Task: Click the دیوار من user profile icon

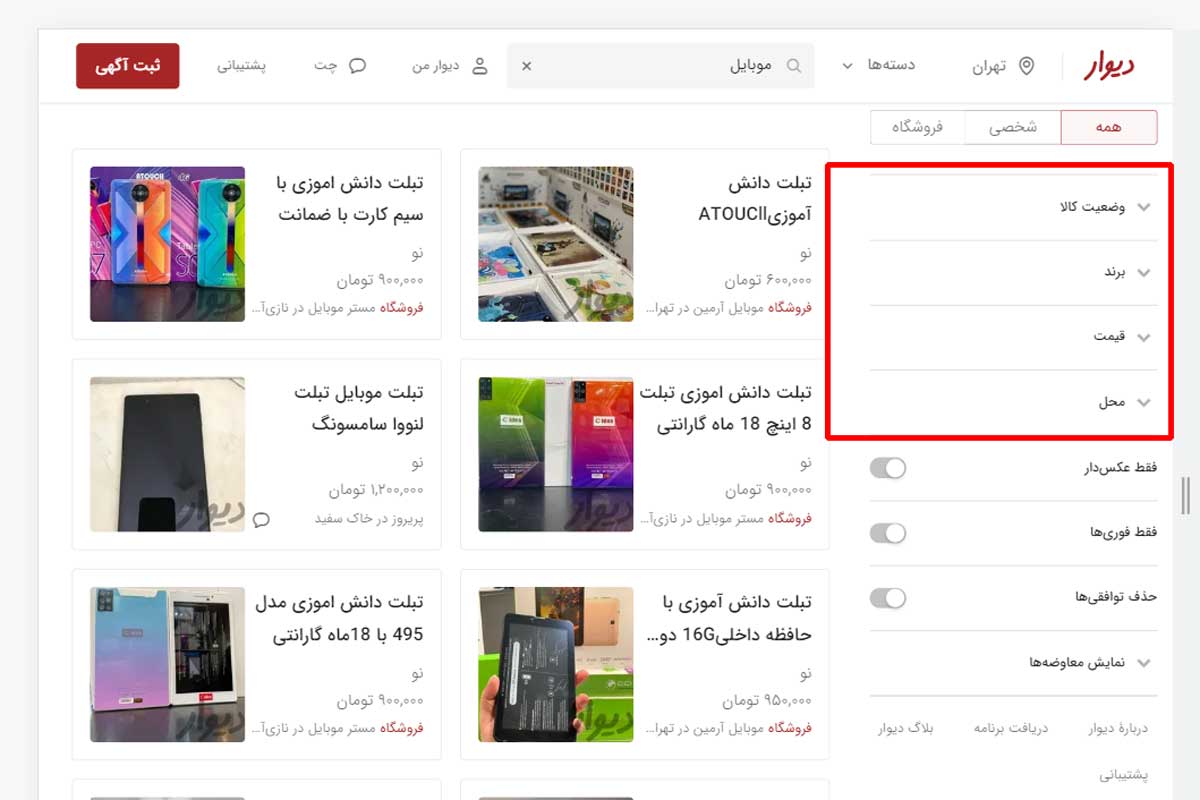Action: tap(480, 66)
